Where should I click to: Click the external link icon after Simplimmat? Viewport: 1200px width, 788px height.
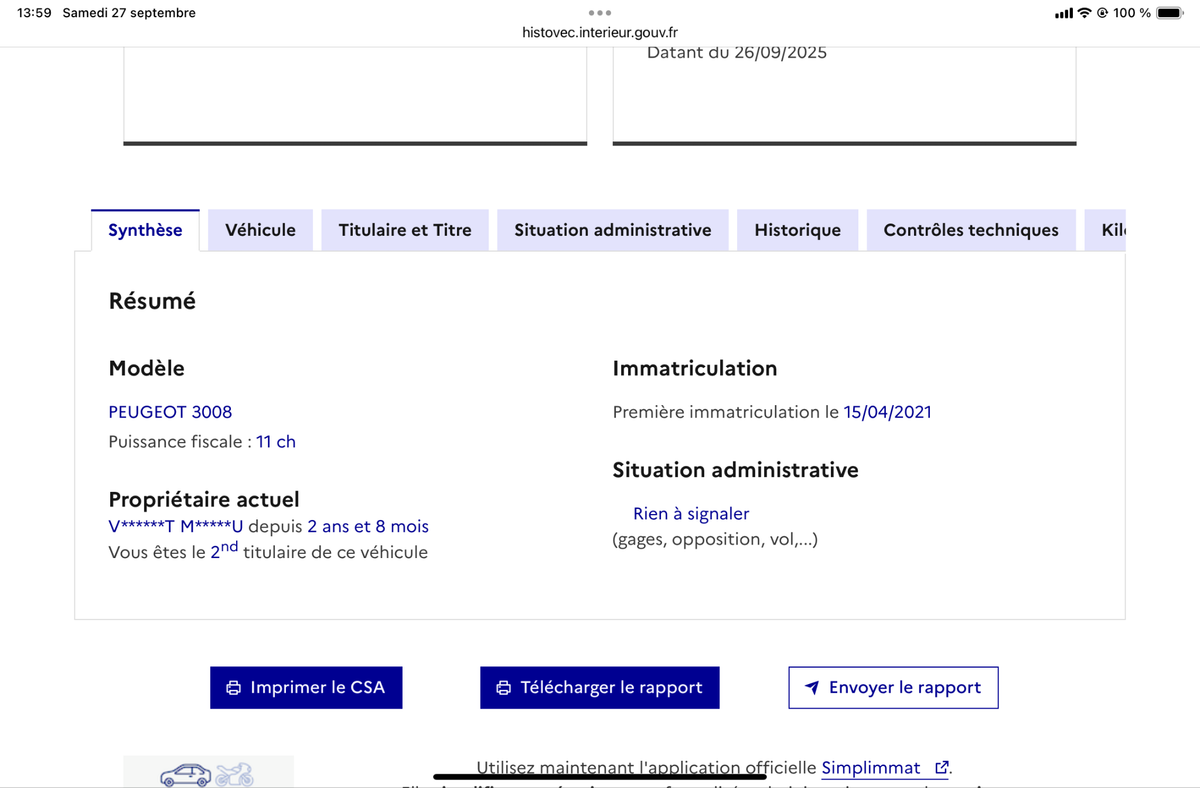click(x=941, y=768)
